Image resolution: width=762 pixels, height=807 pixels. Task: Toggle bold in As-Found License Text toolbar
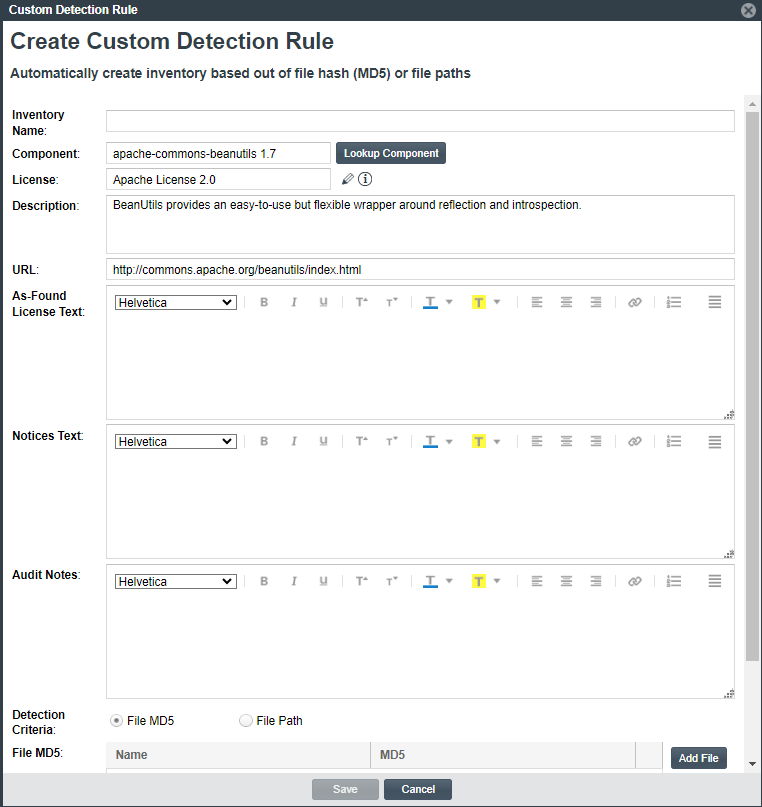[x=264, y=302]
